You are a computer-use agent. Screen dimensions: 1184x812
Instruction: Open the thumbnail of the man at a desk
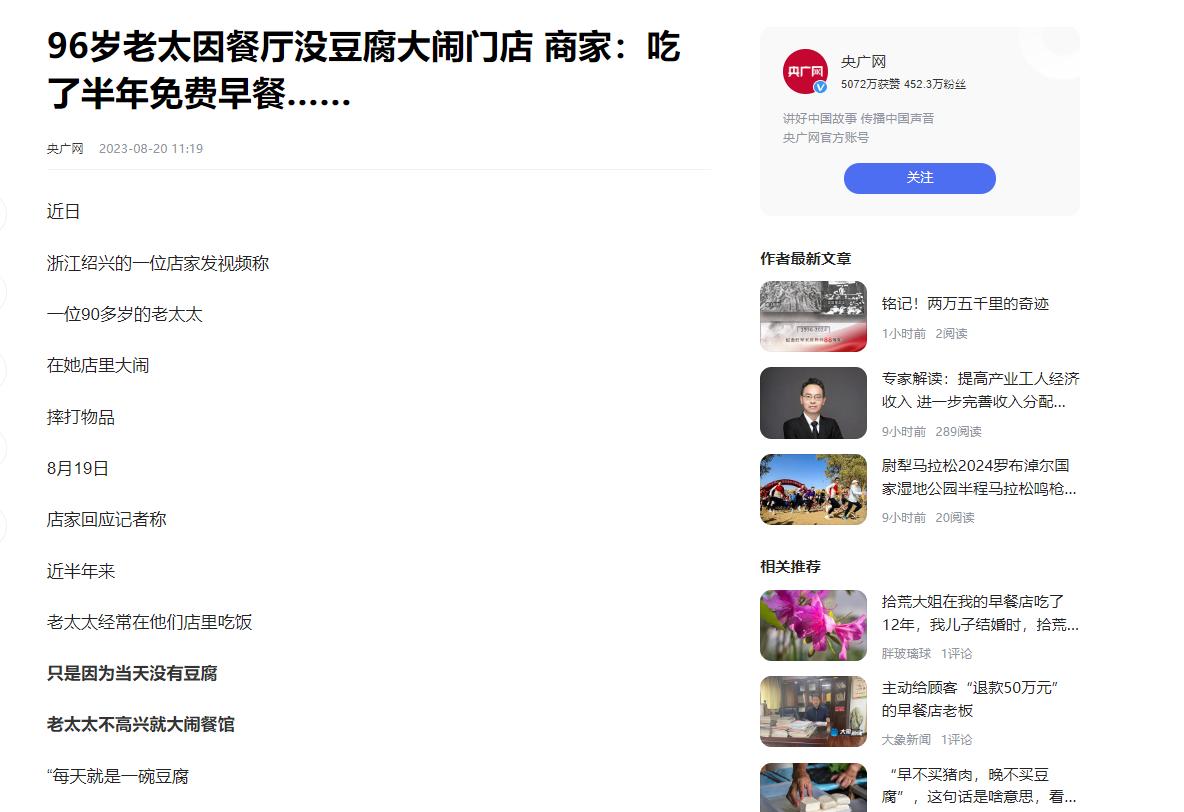tap(813, 712)
